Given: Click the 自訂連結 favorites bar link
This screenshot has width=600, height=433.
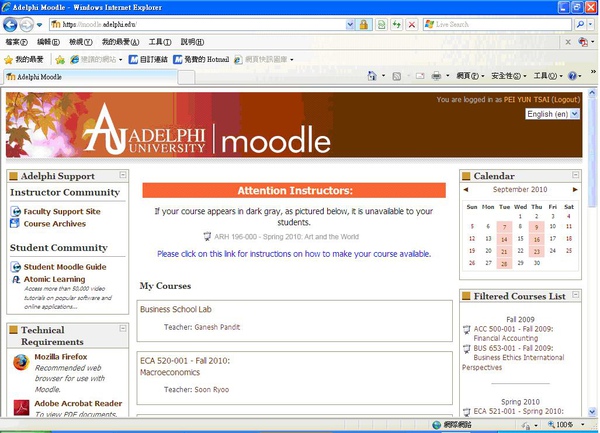Looking at the screenshot, I should [x=148, y=59].
